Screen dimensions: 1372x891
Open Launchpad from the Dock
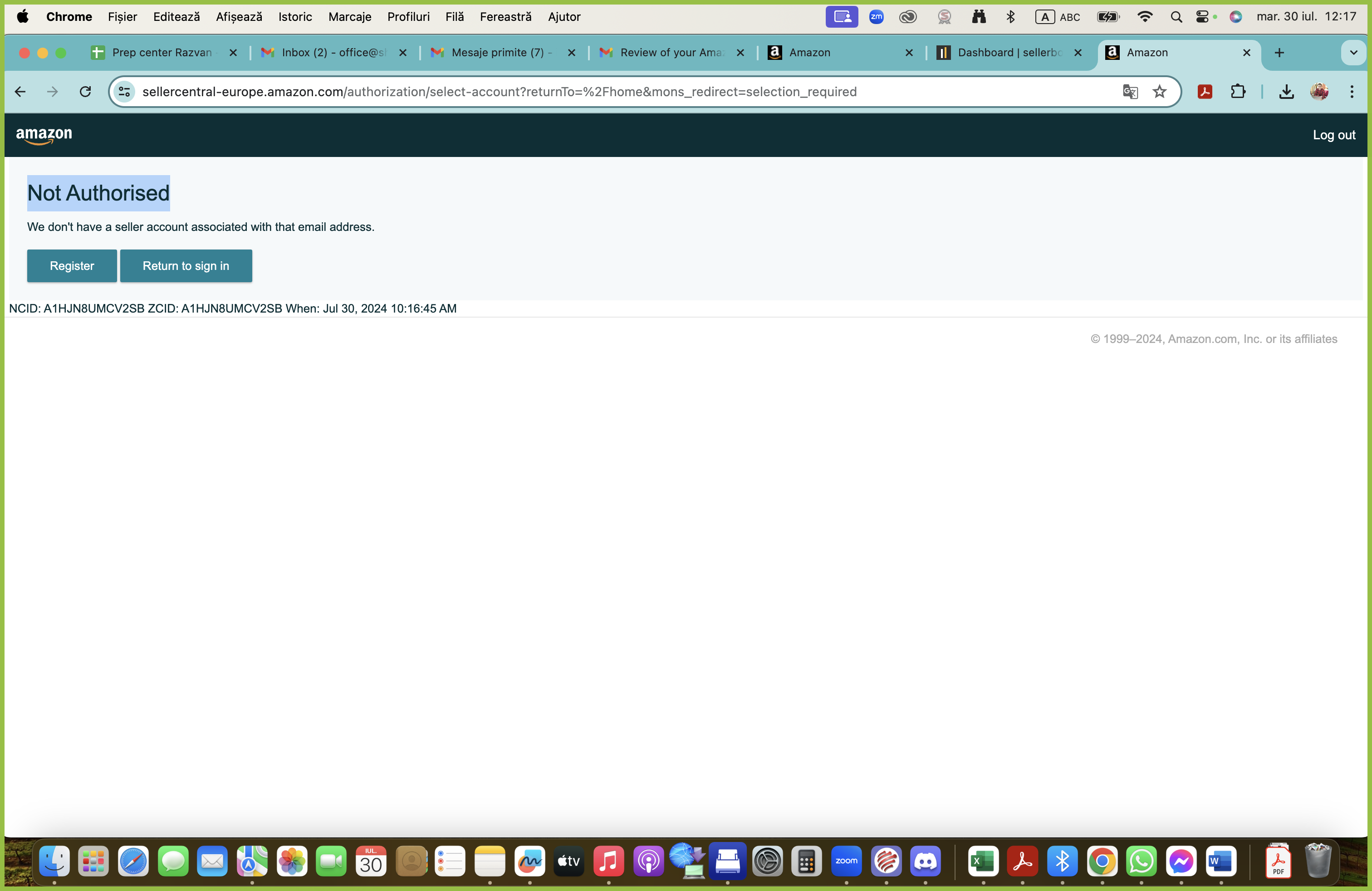[93, 861]
